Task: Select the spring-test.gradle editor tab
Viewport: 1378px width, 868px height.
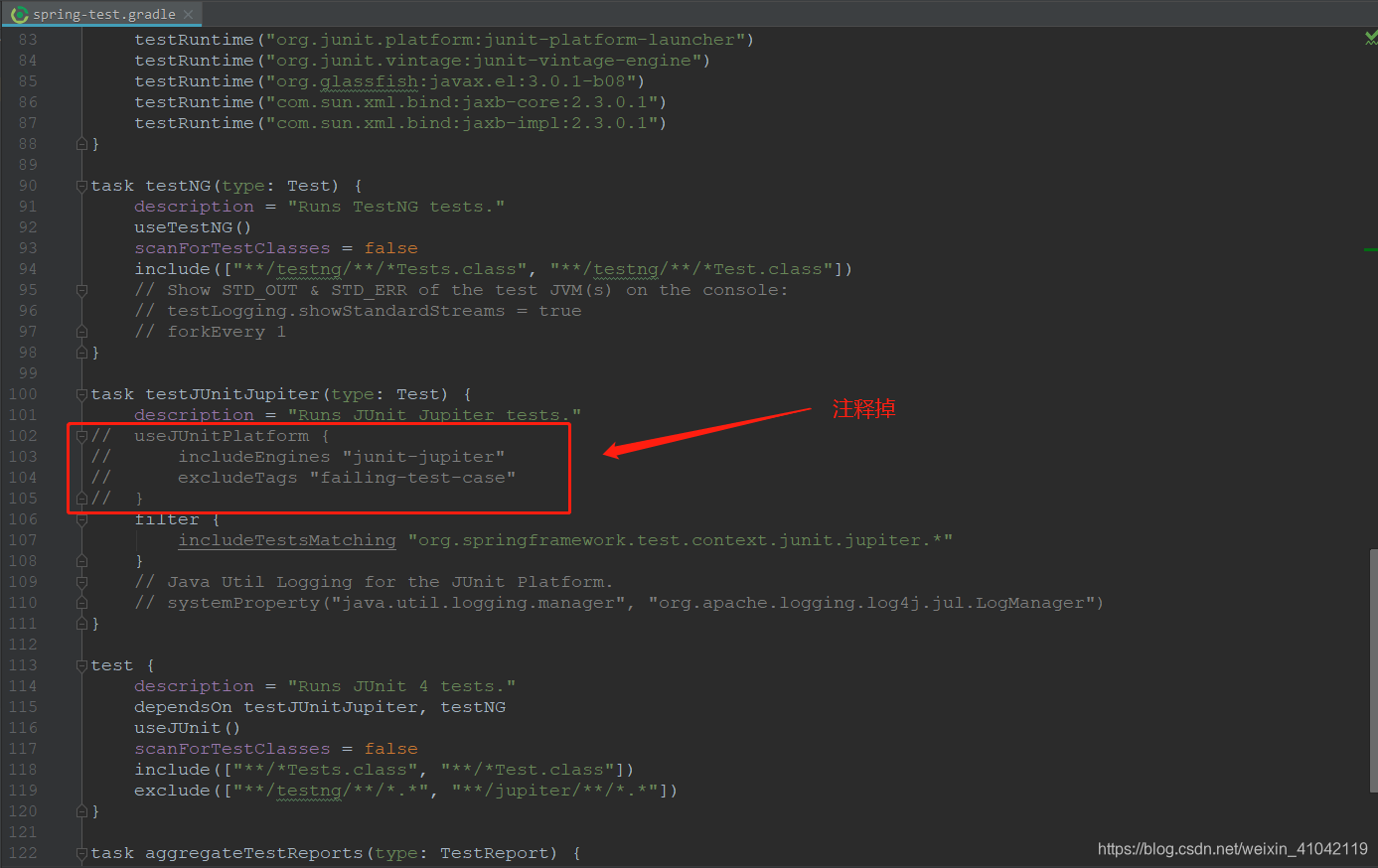Action: coord(101,14)
